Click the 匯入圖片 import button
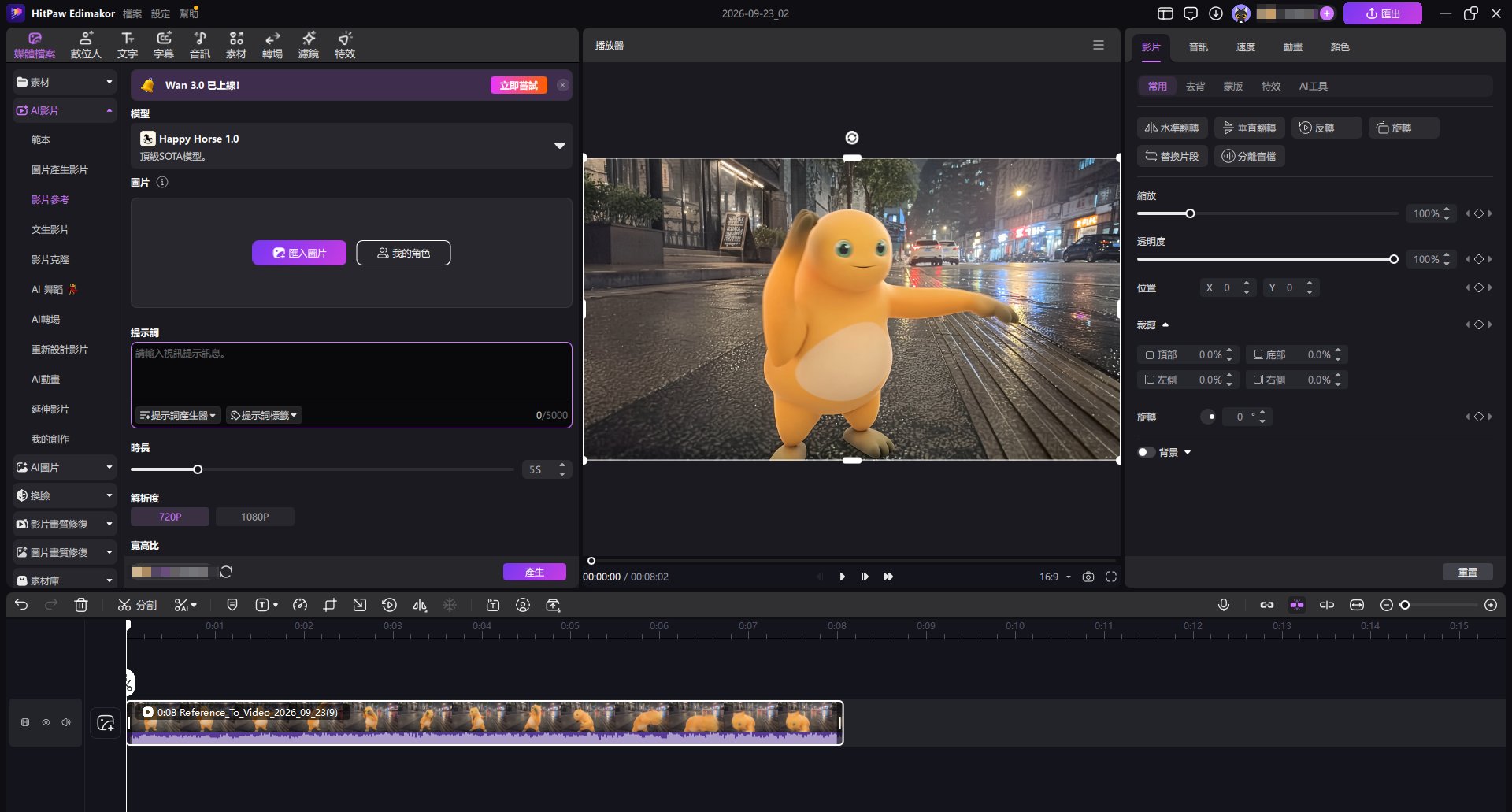The height and width of the screenshot is (812, 1512). click(299, 253)
